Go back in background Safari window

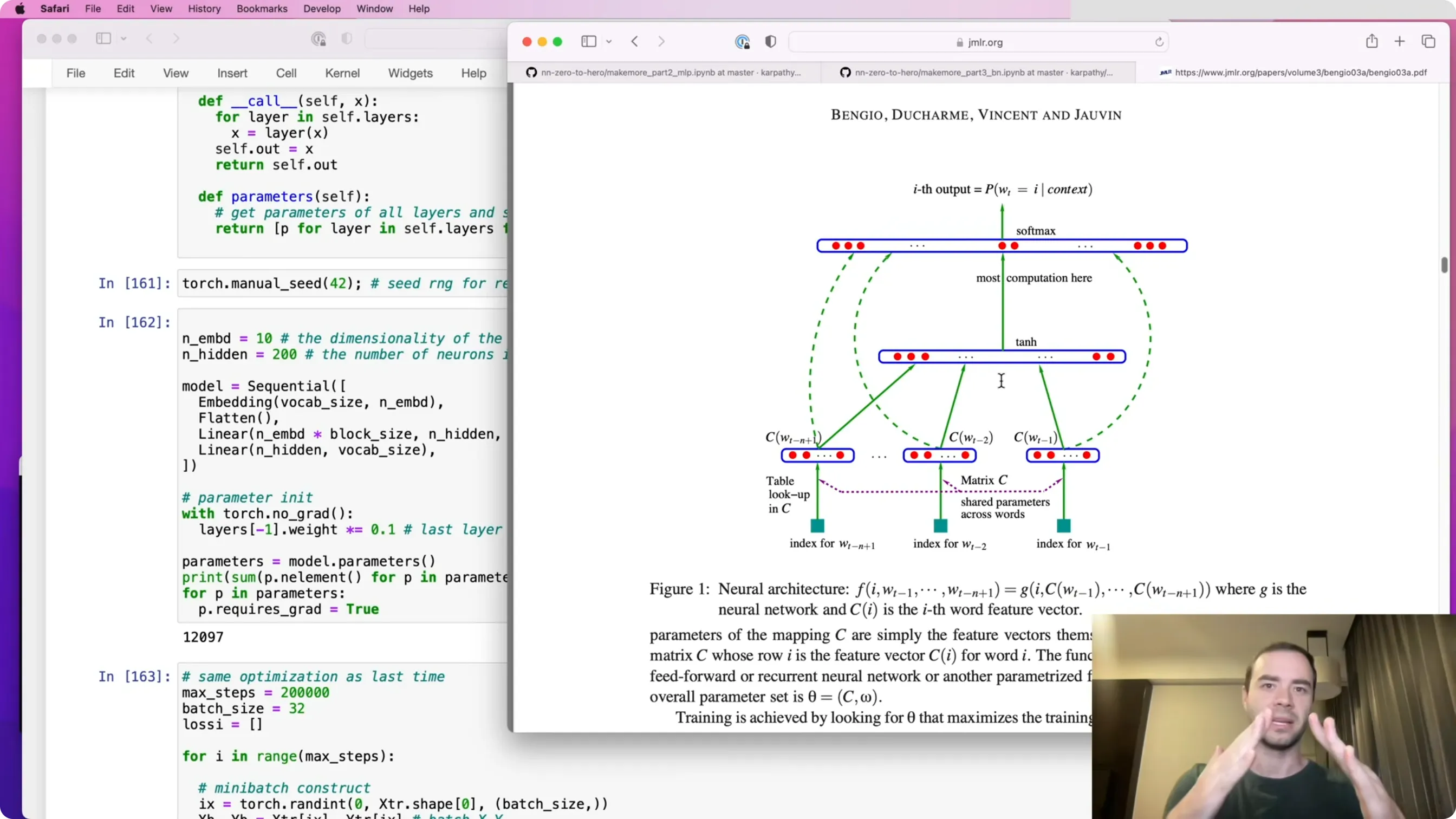pos(149,38)
